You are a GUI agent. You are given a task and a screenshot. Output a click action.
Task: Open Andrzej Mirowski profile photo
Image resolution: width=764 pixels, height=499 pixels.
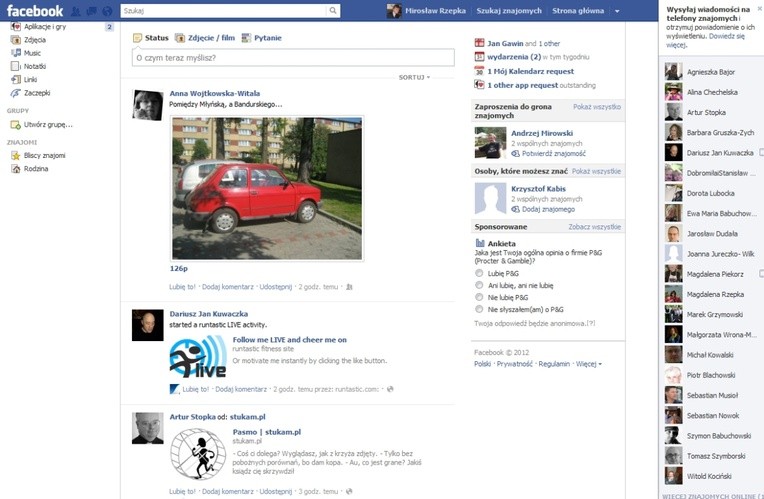(490, 143)
